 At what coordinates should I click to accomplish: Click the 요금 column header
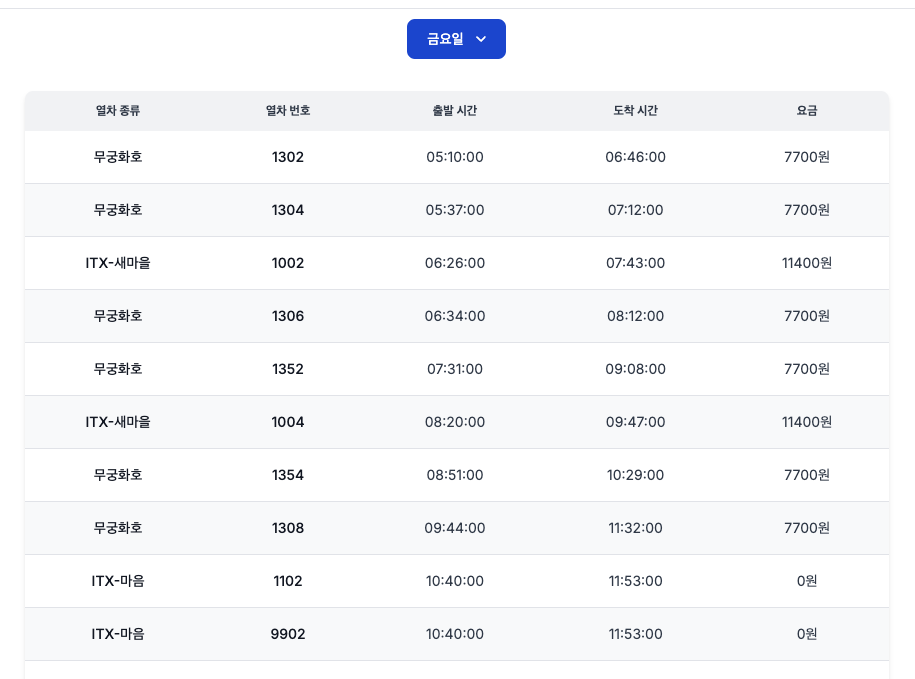coord(807,111)
